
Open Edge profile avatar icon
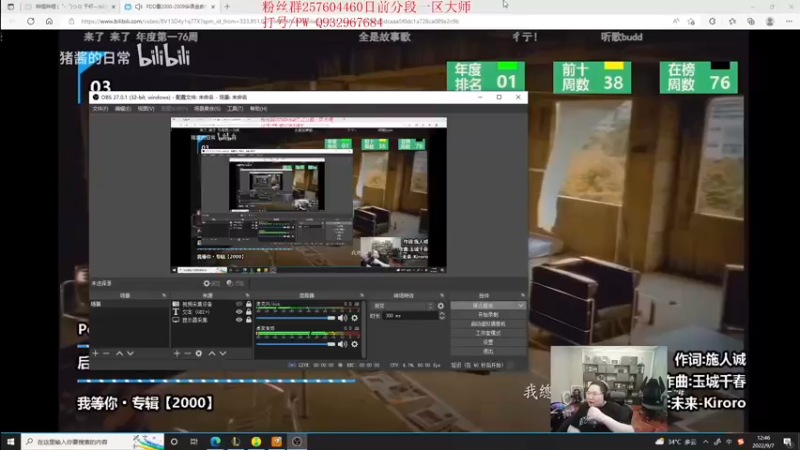click(770, 21)
